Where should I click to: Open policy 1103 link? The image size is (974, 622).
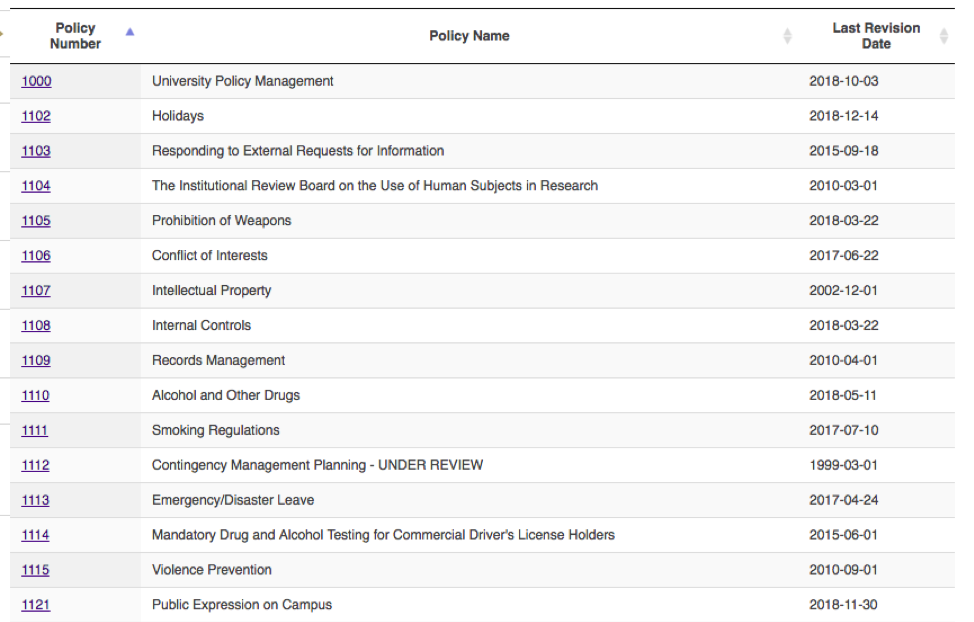pos(36,150)
